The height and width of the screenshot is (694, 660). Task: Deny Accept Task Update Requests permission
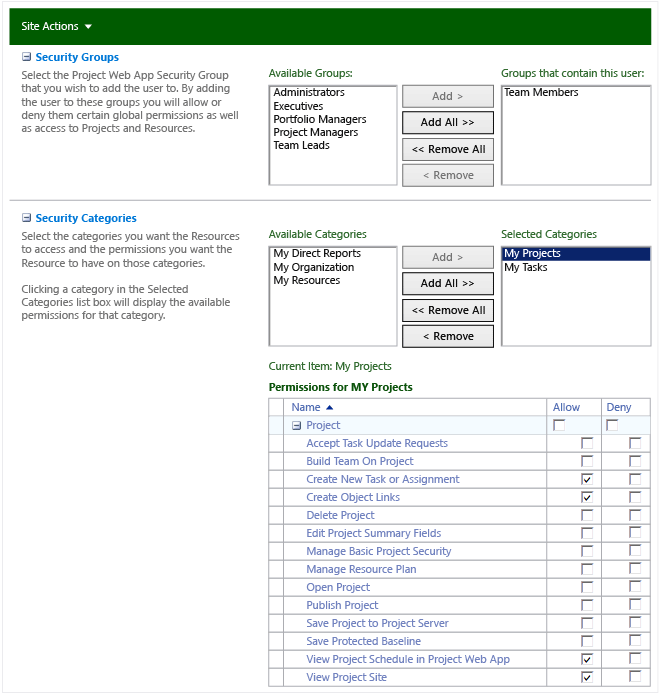(635, 443)
